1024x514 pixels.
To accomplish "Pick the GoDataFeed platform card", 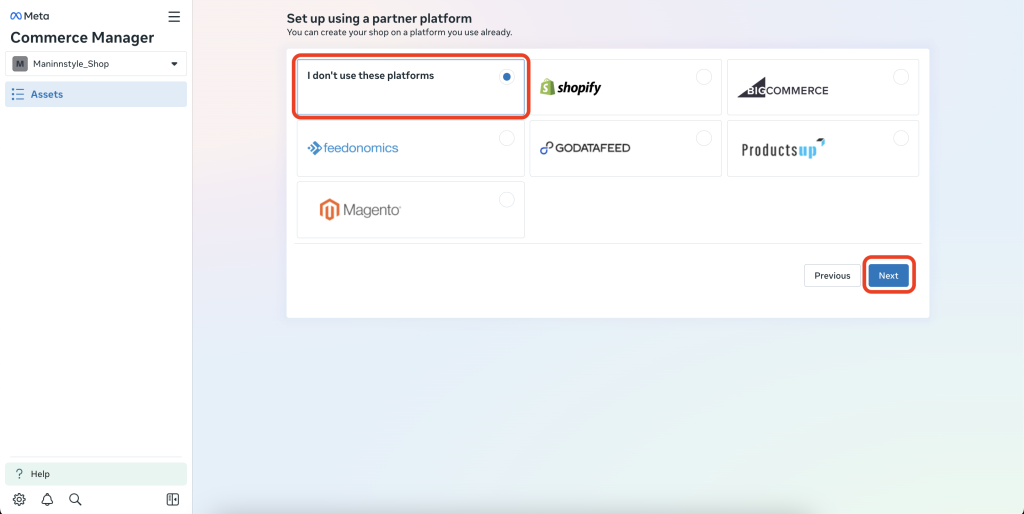I will pos(624,148).
